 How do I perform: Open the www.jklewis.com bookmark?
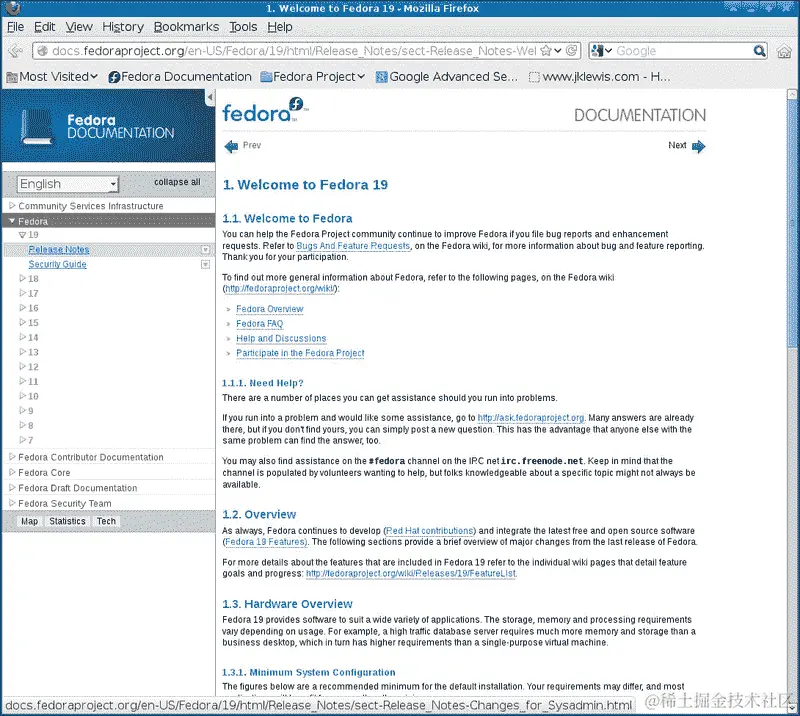(599, 77)
